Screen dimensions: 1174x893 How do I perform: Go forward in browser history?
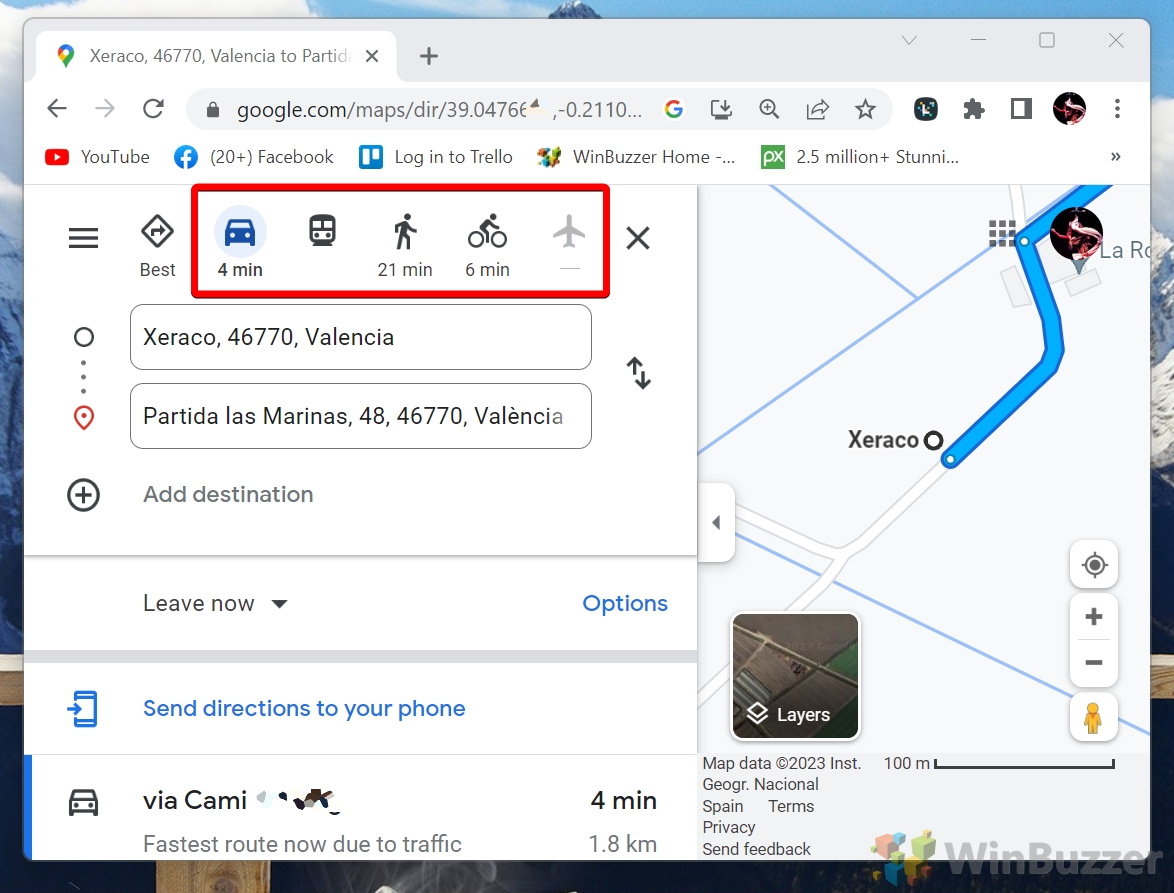coord(105,109)
